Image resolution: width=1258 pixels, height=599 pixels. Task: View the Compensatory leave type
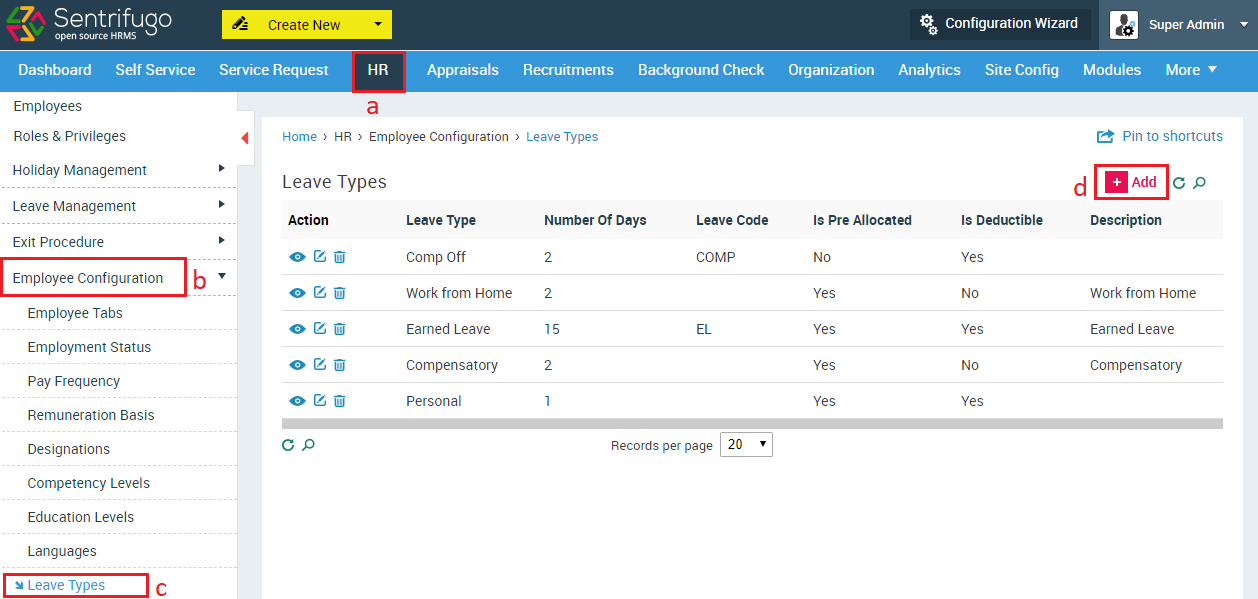point(297,365)
